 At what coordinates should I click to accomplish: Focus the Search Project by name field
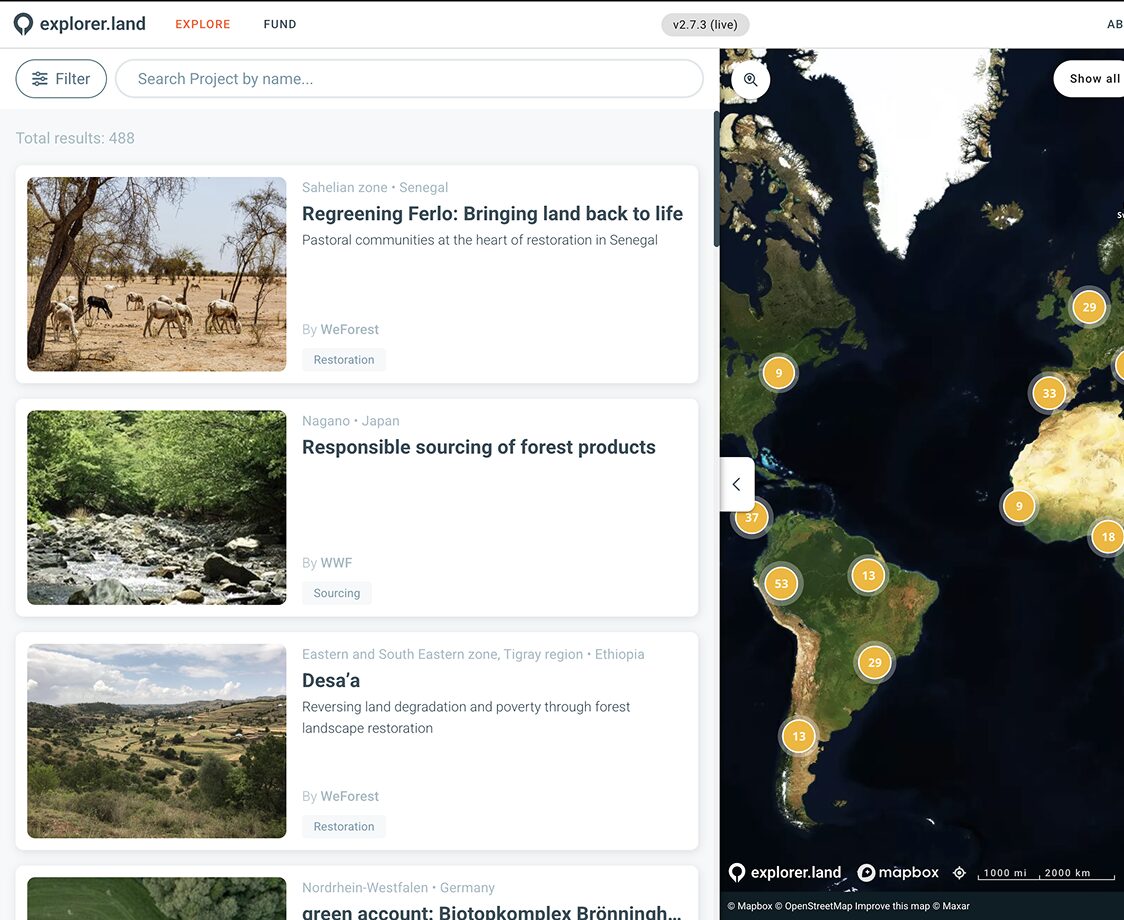409,79
